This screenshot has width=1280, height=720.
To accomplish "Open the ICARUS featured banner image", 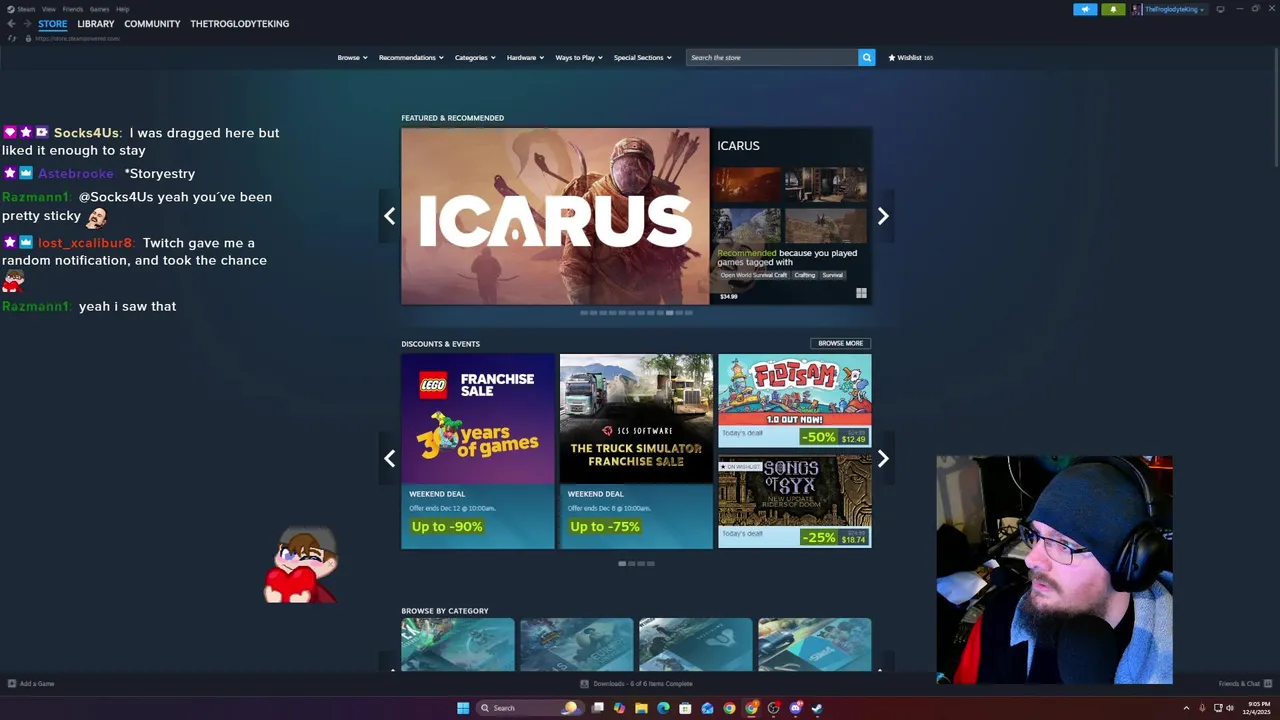I will point(555,216).
